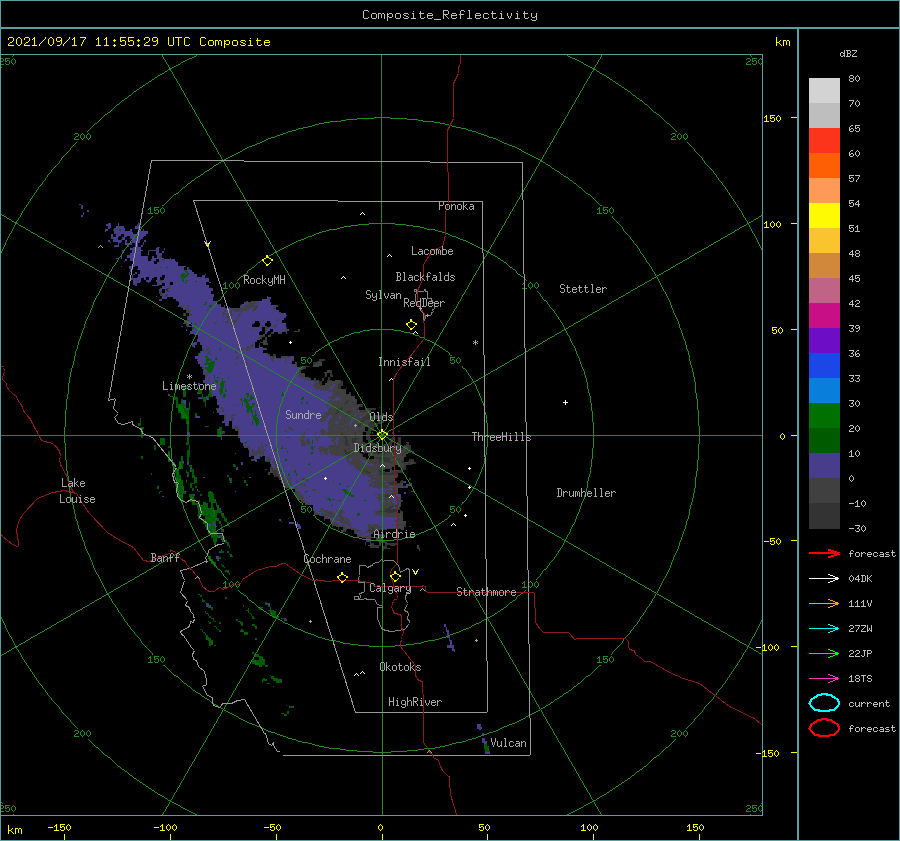
Task: Click the Olds label
Action: (x=381, y=417)
